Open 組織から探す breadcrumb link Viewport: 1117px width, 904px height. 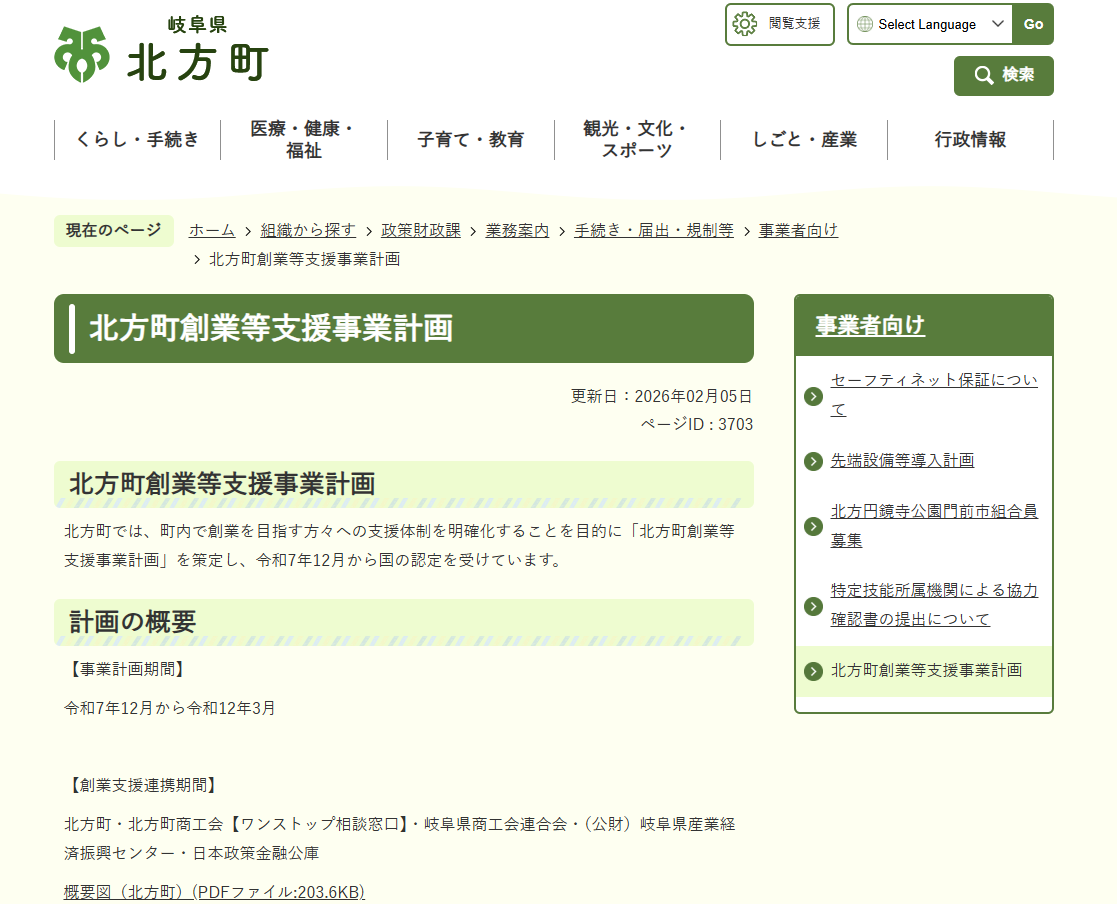point(308,231)
